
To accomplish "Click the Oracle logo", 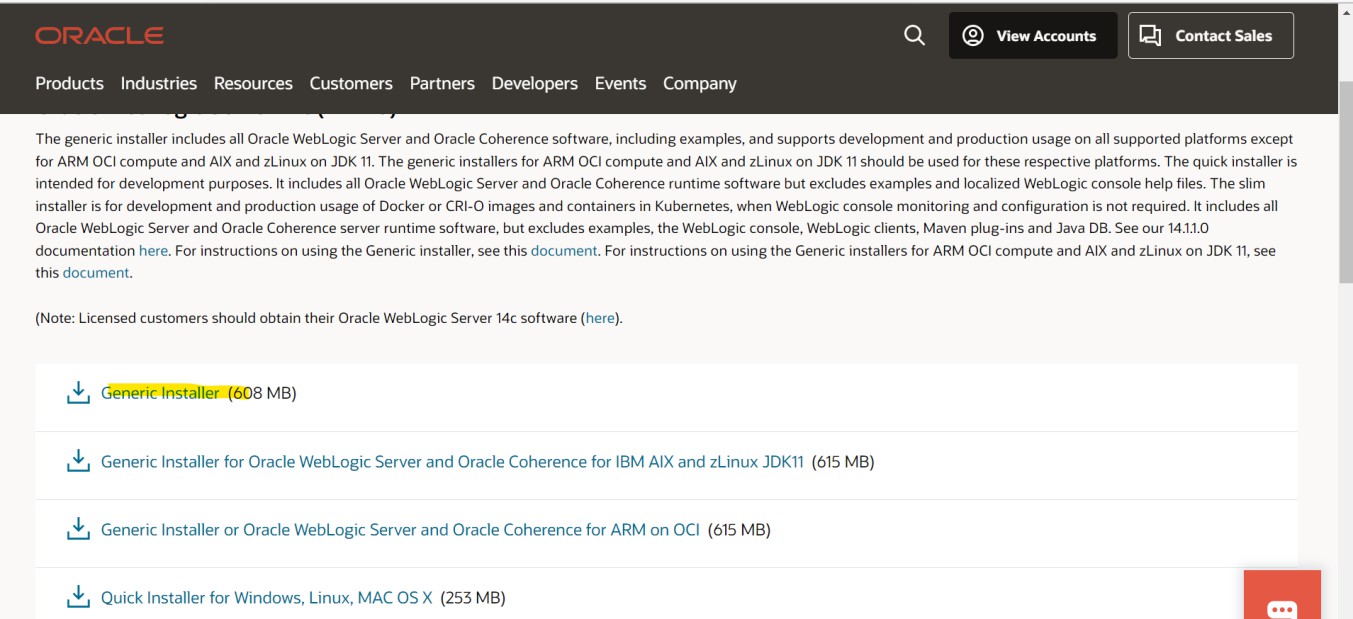I will pyautogui.click(x=100, y=36).
